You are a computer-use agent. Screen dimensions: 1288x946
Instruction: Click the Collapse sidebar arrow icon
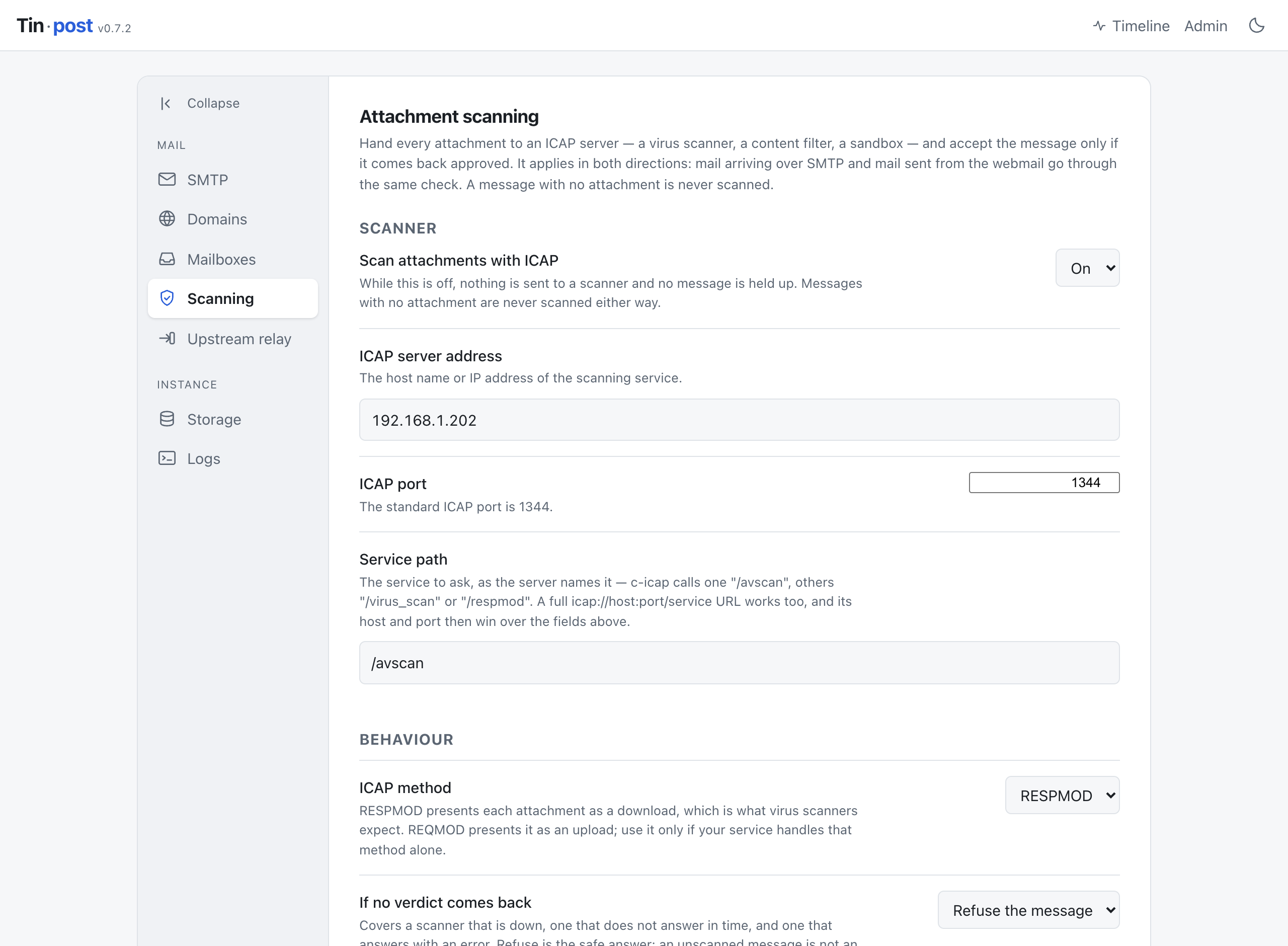(x=166, y=103)
